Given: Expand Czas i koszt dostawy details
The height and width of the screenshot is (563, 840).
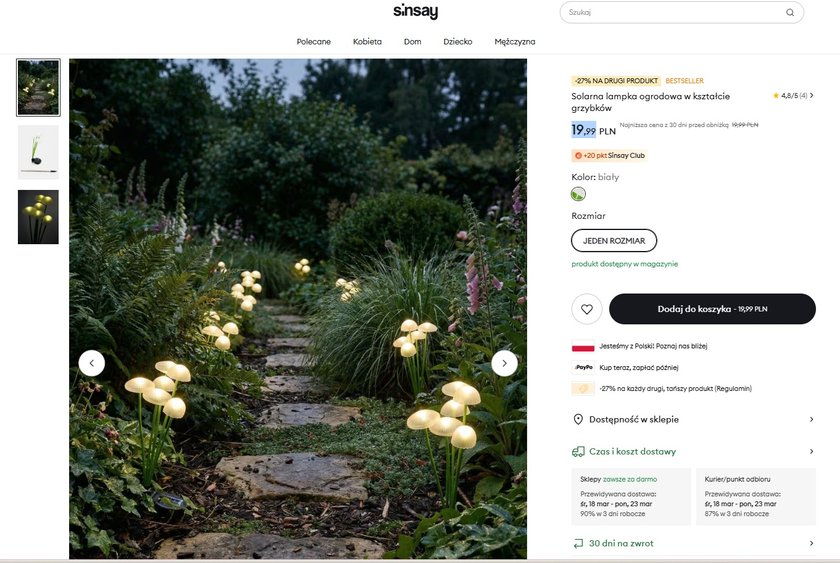Looking at the screenshot, I should click(x=811, y=451).
